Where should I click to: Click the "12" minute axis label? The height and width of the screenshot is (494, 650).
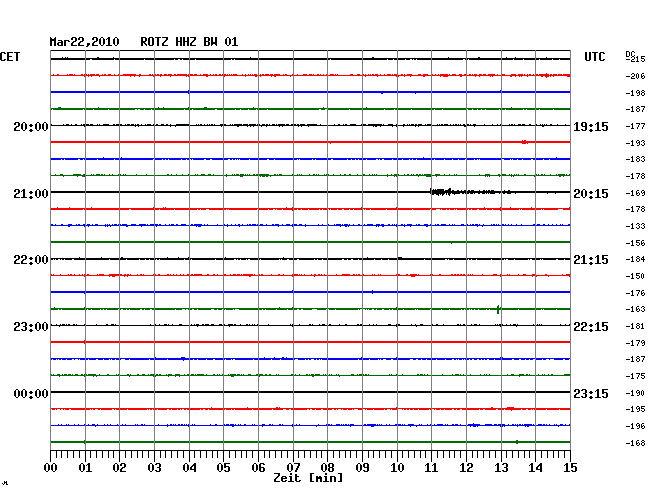pos(466,468)
